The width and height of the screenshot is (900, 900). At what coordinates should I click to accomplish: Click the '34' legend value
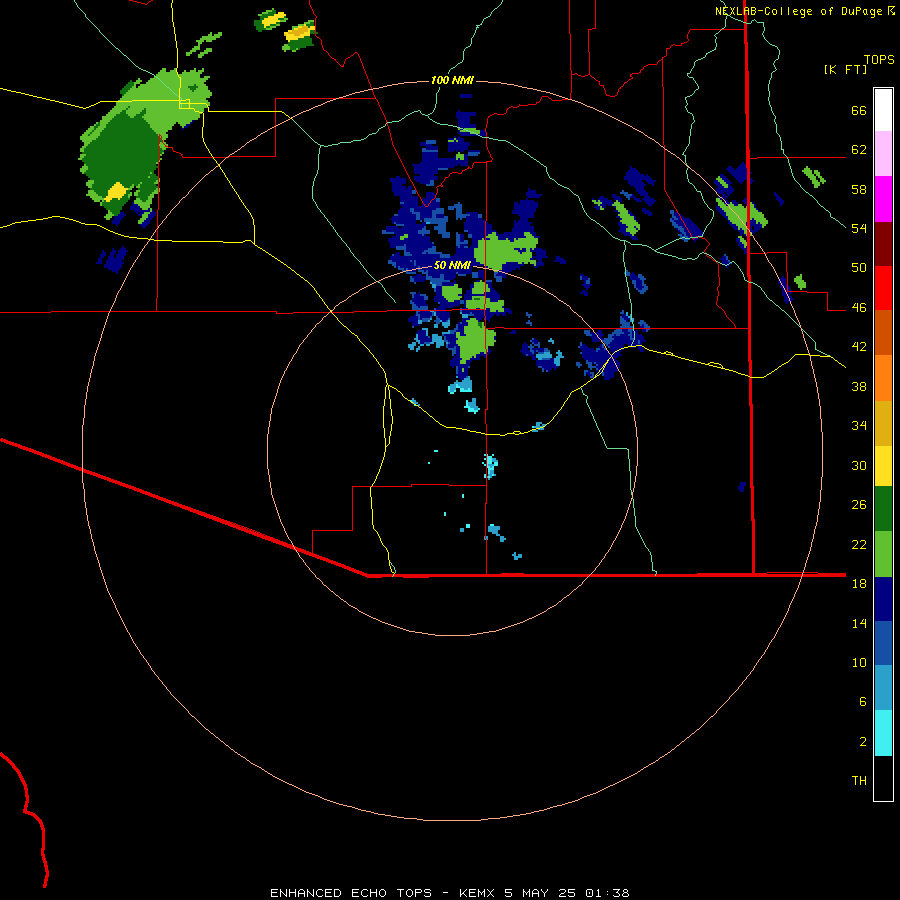pyautogui.click(x=859, y=426)
